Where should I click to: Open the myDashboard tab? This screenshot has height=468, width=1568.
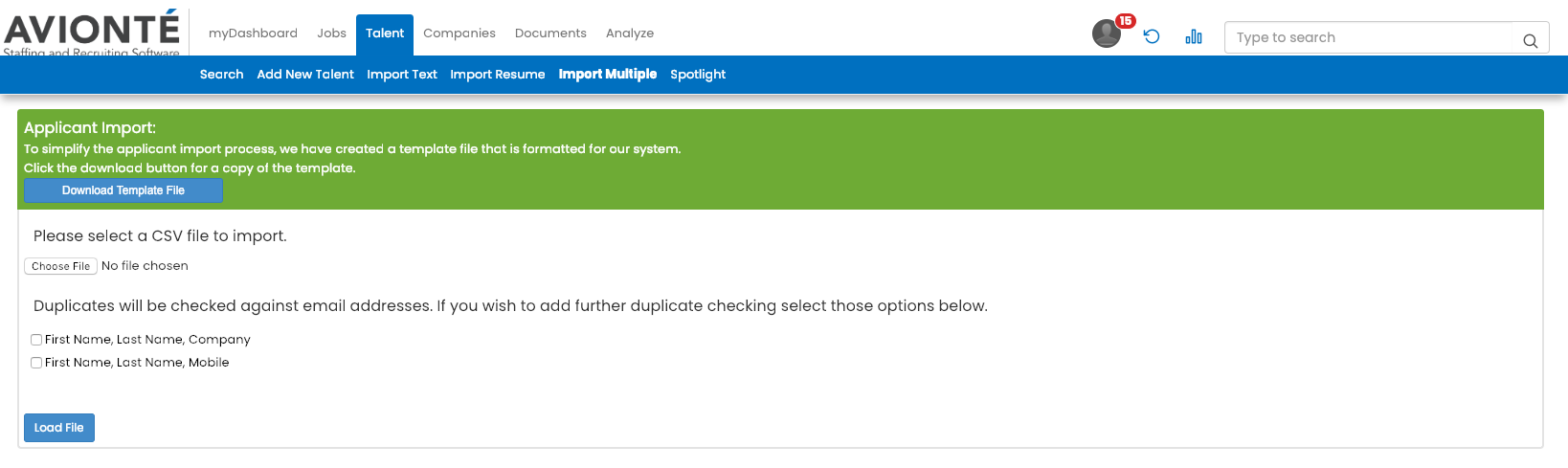click(253, 33)
